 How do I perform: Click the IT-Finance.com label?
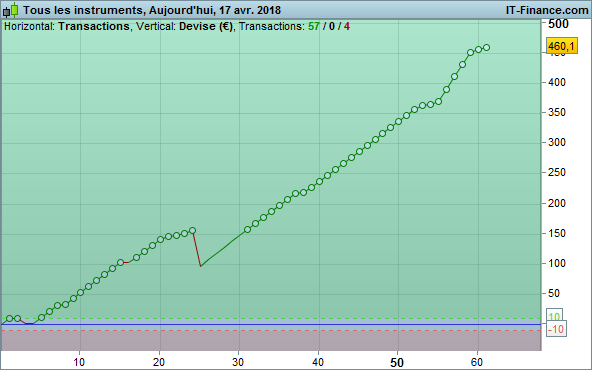pos(547,10)
